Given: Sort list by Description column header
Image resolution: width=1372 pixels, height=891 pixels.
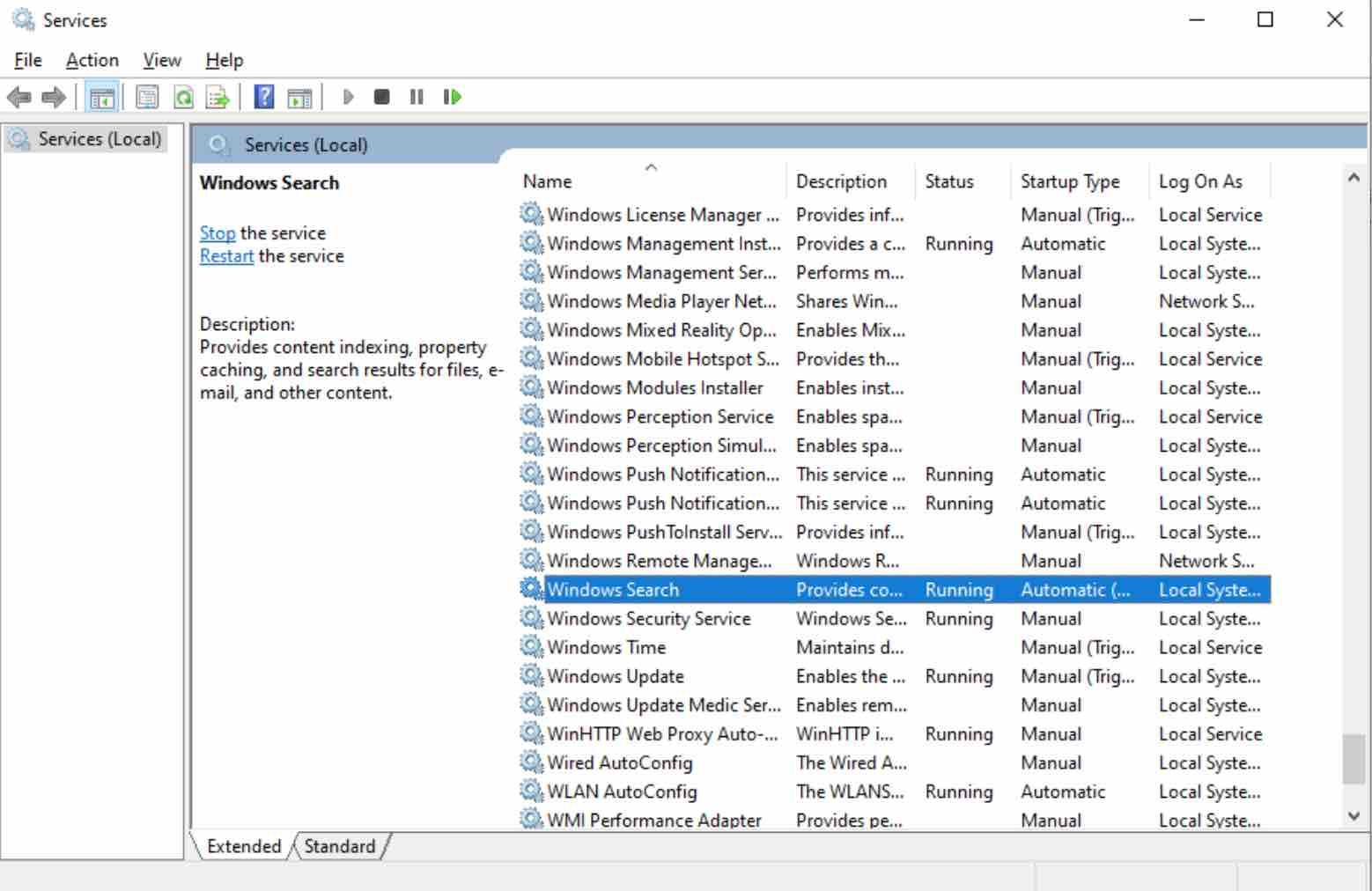Looking at the screenshot, I should pos(851,181).
